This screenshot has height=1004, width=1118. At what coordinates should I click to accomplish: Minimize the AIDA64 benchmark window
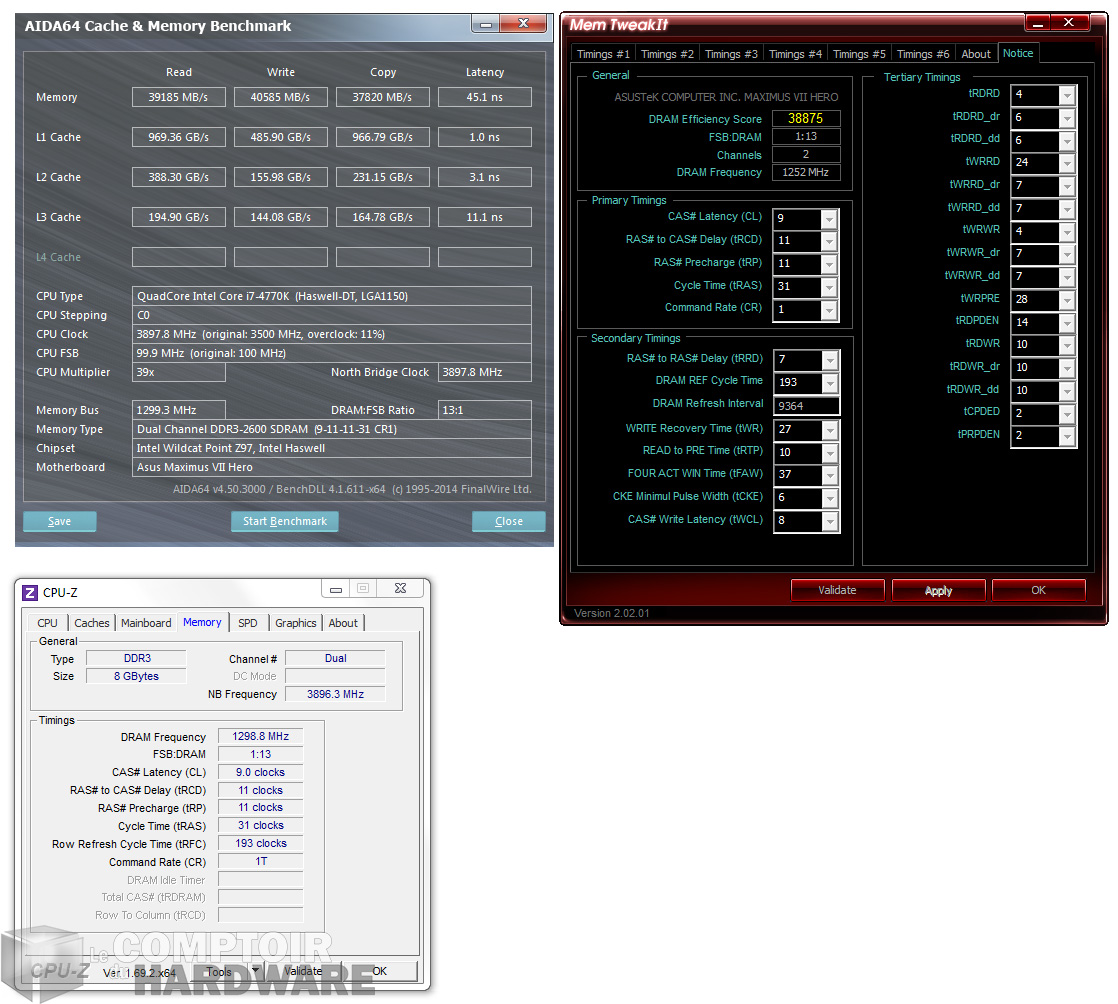pos(486,24)
